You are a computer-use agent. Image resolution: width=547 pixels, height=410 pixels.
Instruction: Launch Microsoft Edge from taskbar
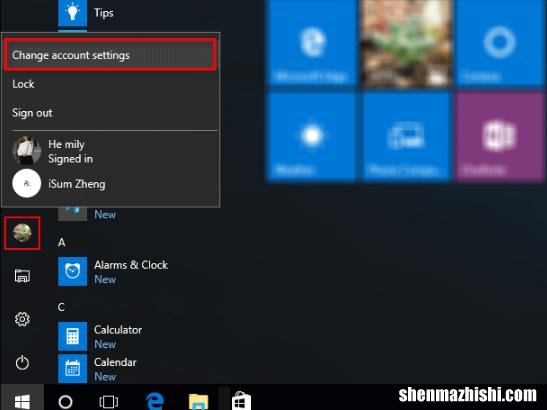pos(155,401)
